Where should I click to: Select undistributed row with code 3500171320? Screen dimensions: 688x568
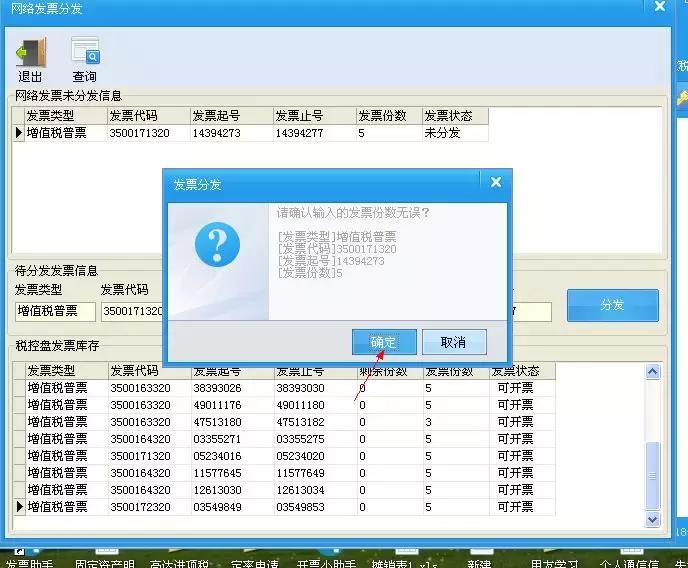click(x=250, y=133)
